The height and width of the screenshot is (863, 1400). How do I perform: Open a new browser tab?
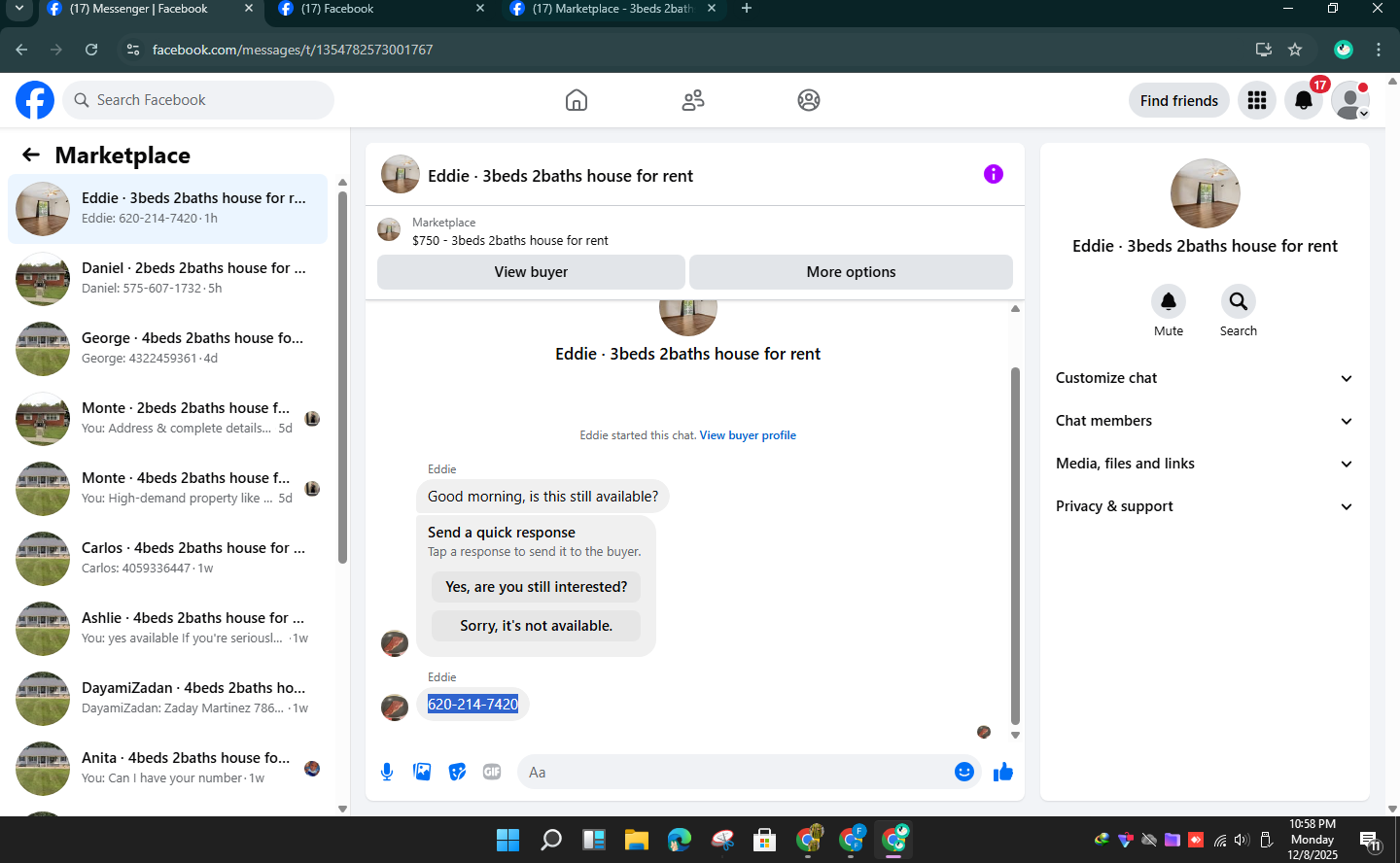(x=747, y=9)
